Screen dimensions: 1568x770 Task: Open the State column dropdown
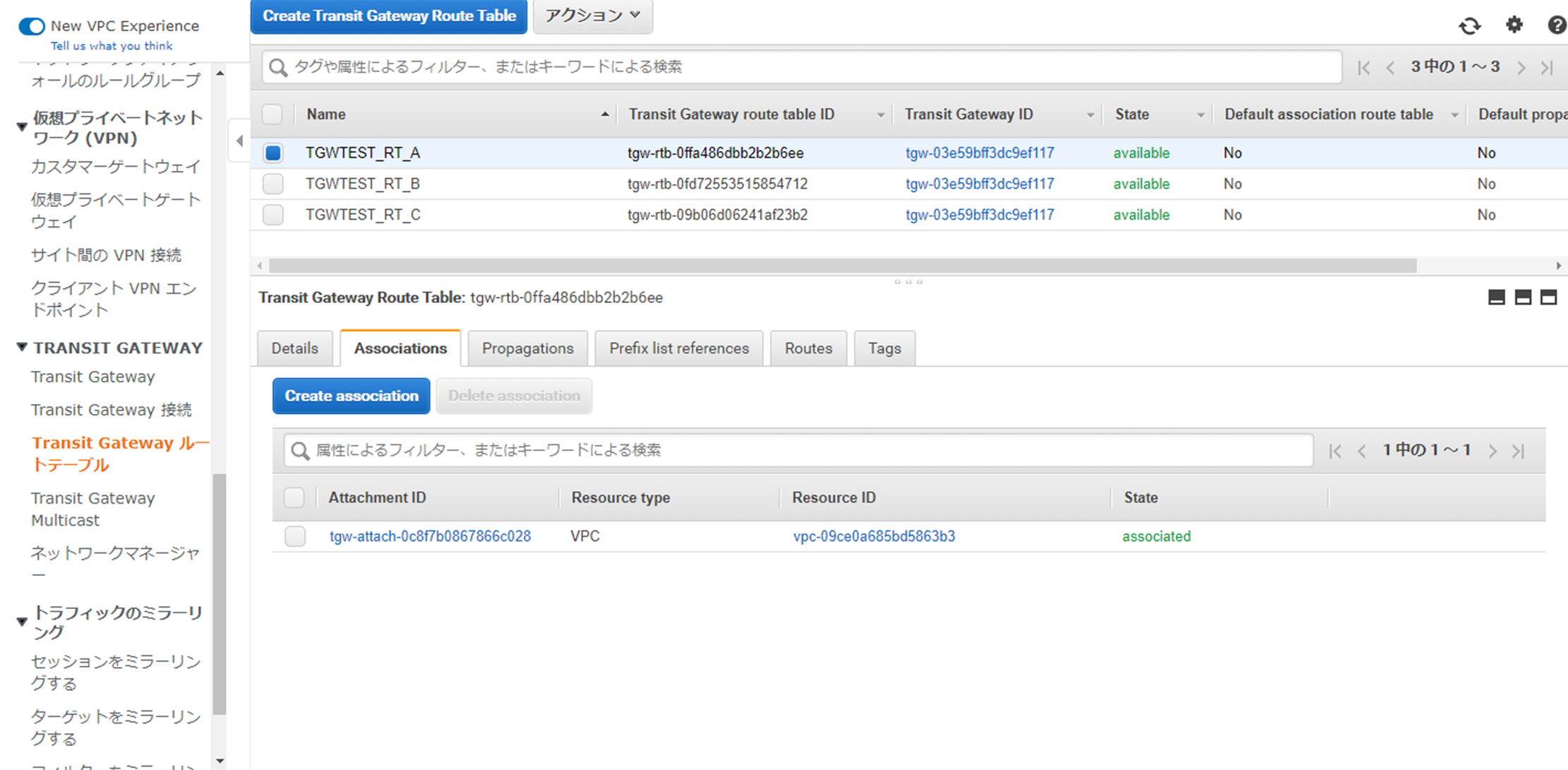[1200, 115]
